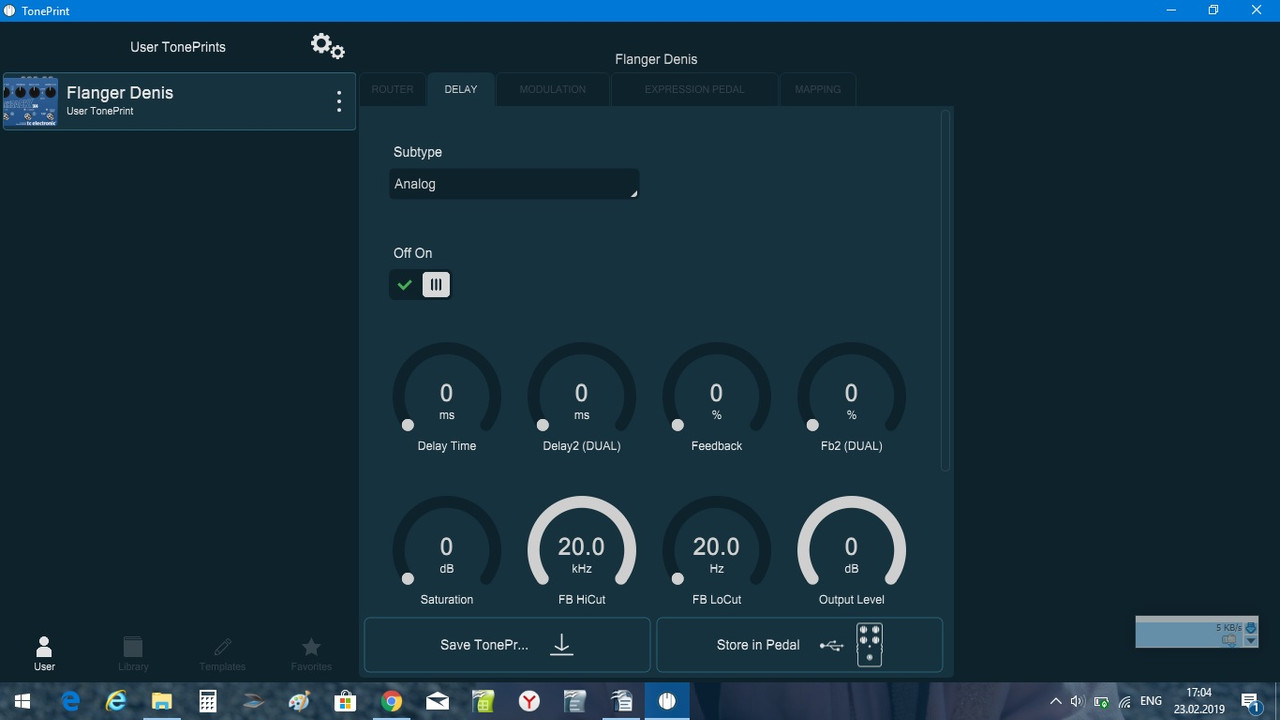Expand the Subtype Analog dropdown
This screenshot has width=1280, height=720.
(514, 184)
